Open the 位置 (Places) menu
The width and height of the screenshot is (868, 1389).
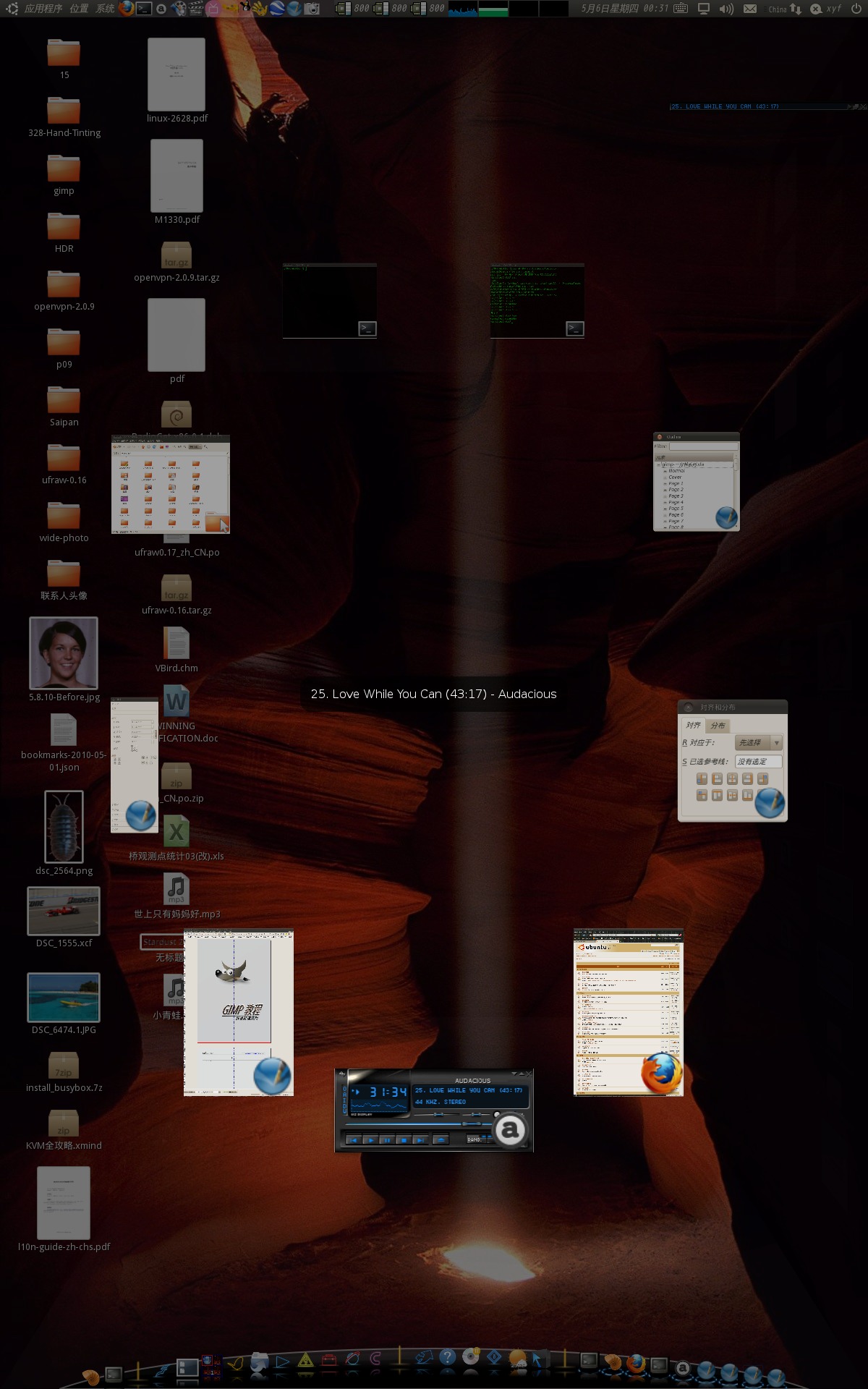pyautogui.click(x=79, y=9)
